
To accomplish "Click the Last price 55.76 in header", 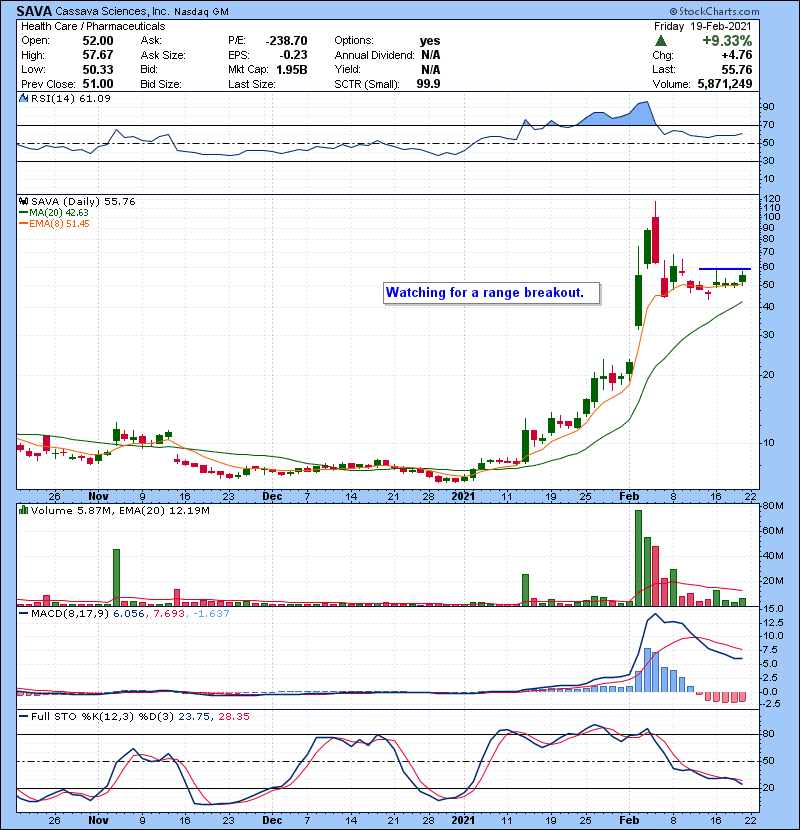I will tap(736, 70).
